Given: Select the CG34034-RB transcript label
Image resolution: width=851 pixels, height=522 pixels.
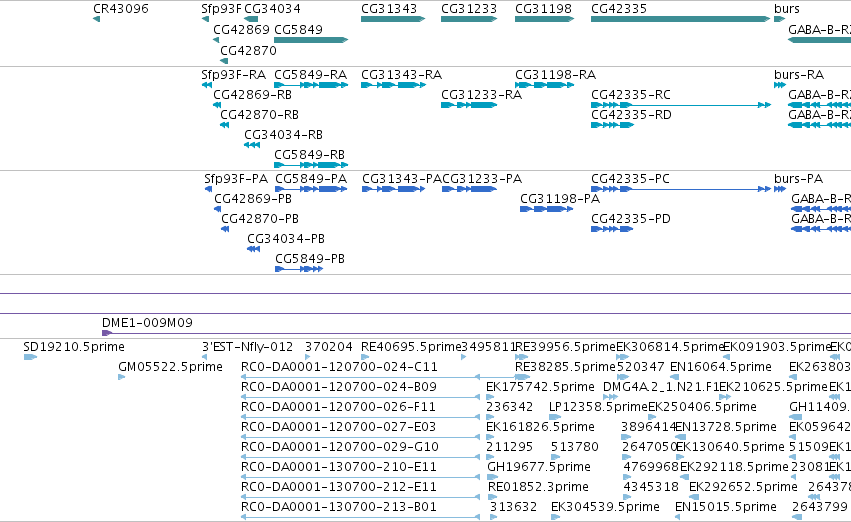Looking at the screenshot, I should 283,134.
